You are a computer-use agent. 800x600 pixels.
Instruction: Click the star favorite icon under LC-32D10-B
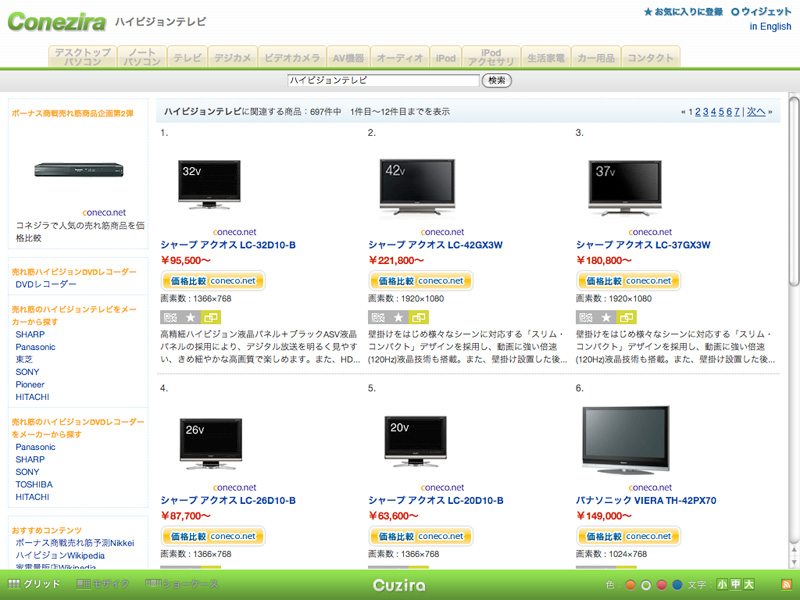click(x=189, y=317)
